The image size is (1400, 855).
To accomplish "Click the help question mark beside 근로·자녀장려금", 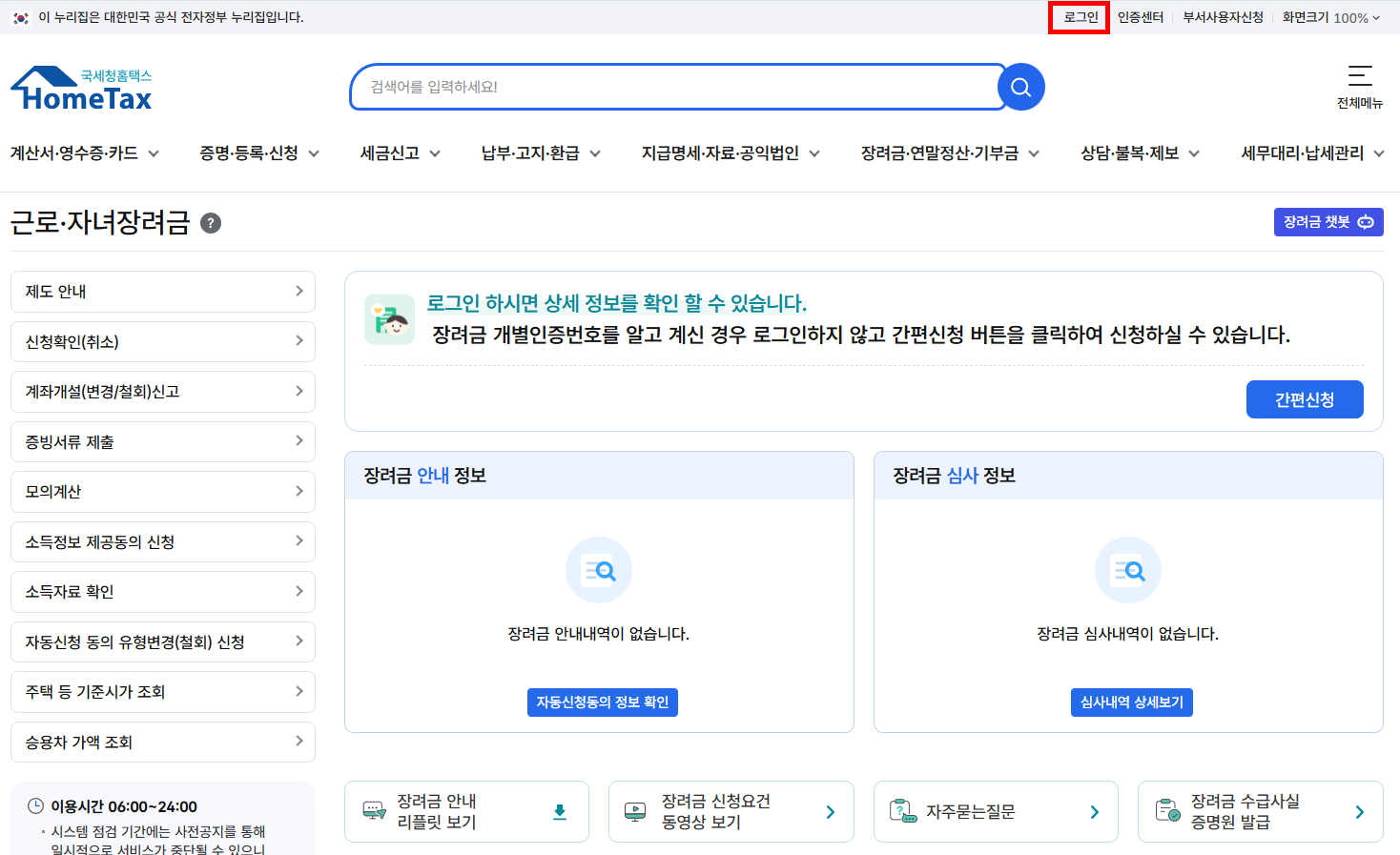I will [x=210, y=223].
